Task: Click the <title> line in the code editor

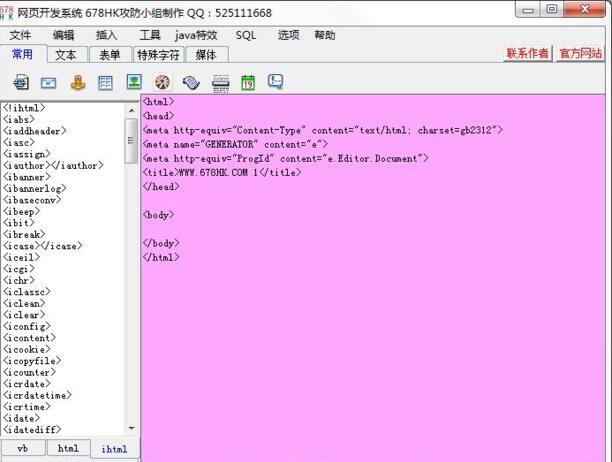Action: (222, 172)
